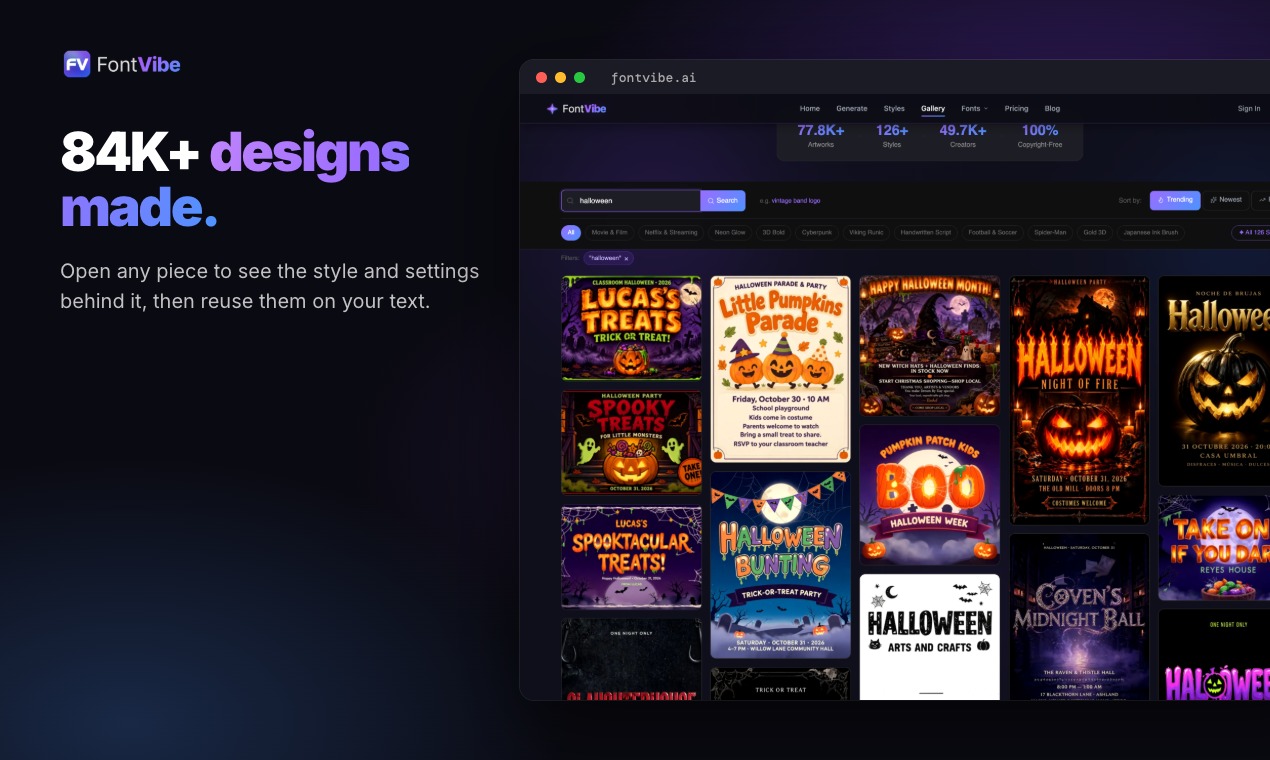Open the Spooktacular Treats design
This screenshot has width=1270, height=760.
[x=631, y=557]
